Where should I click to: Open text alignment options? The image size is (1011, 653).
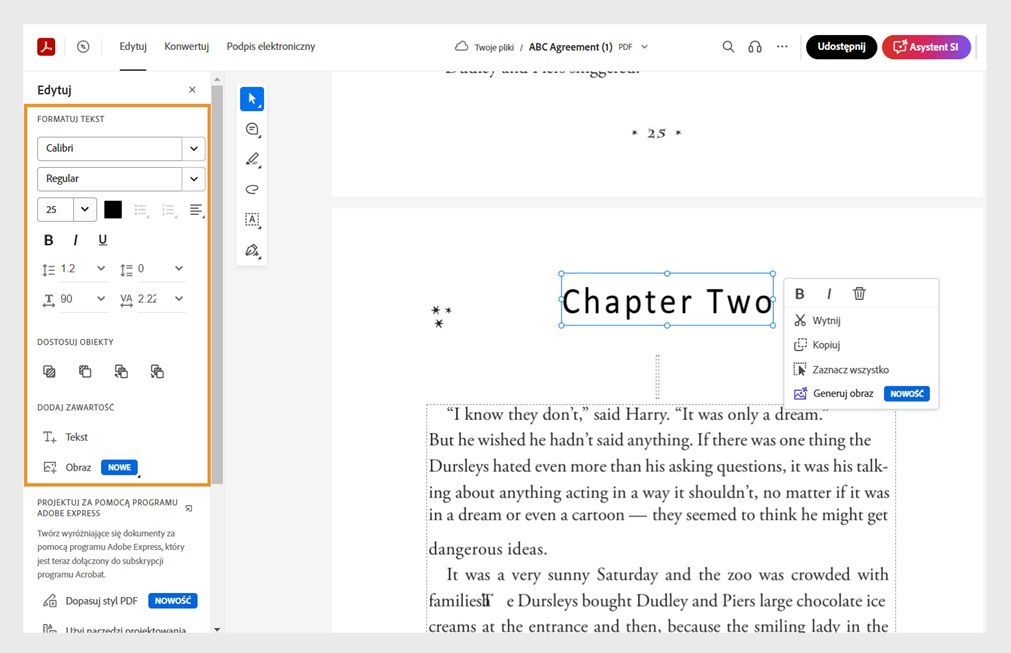197,210
